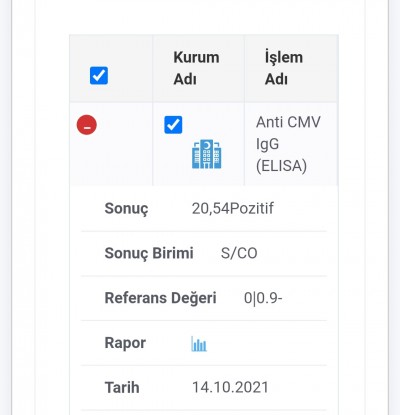400x415 pixels.
Task: Click the word (ELISA) in test name
Action: tap(281, 166)
